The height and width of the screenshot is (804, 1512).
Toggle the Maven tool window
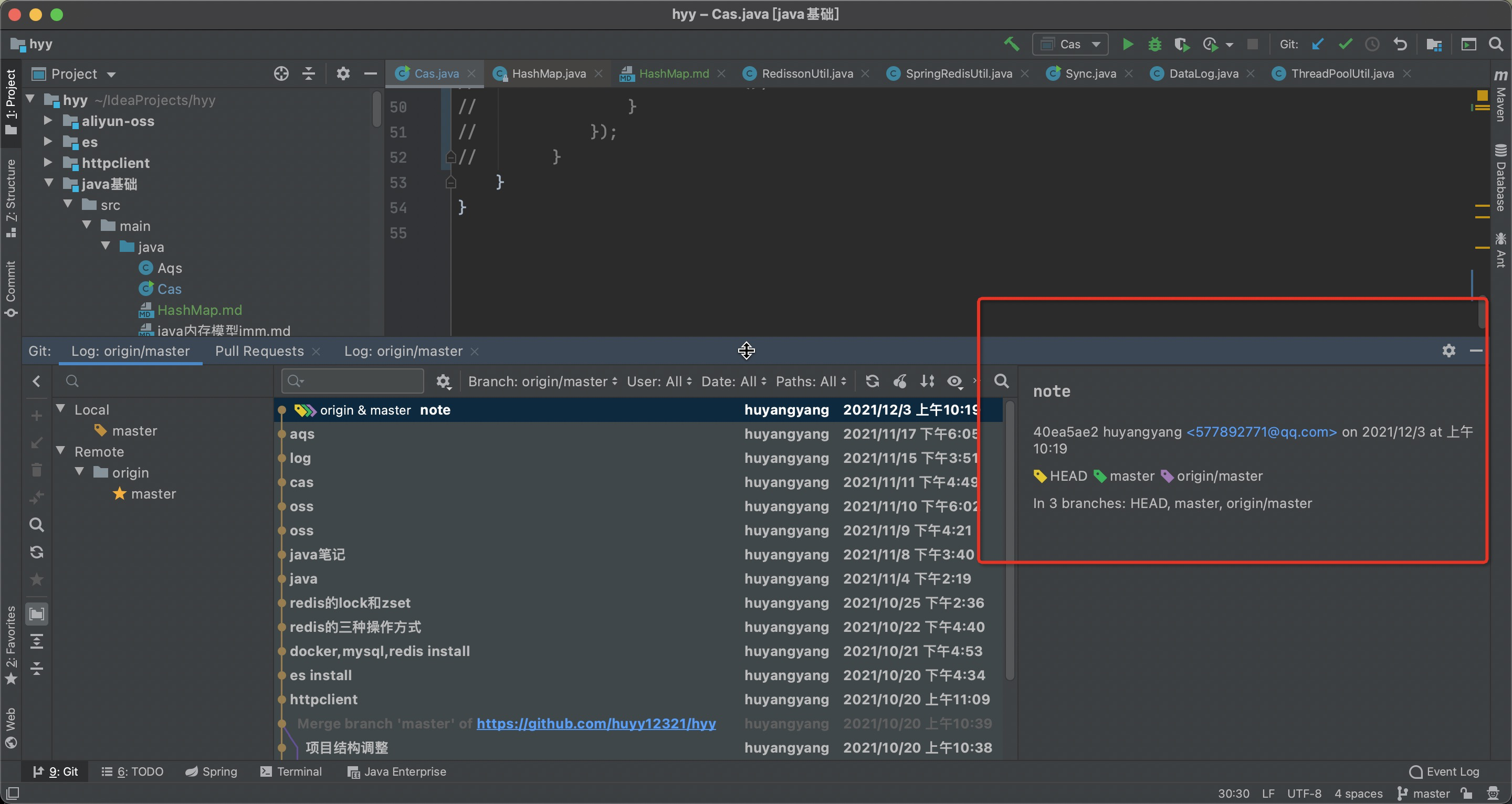click(x=1501, y=96)
